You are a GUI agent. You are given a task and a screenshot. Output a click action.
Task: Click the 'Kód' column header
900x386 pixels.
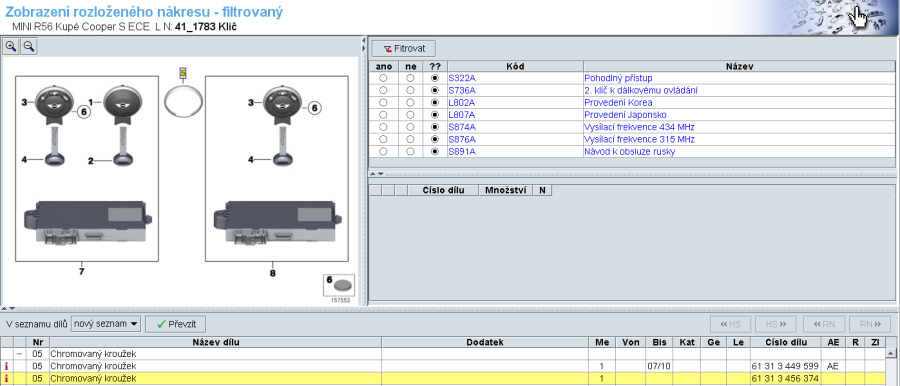click(x=515, y=66)
